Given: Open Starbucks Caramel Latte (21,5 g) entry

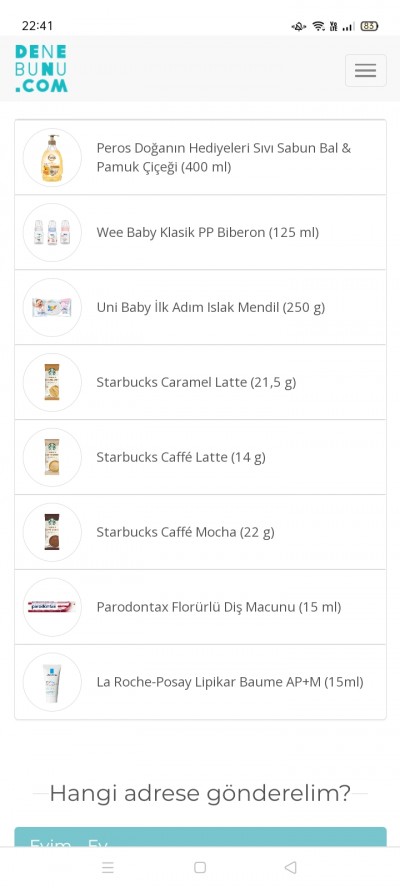Looking at the screenshot, I should tap(201, 382).
